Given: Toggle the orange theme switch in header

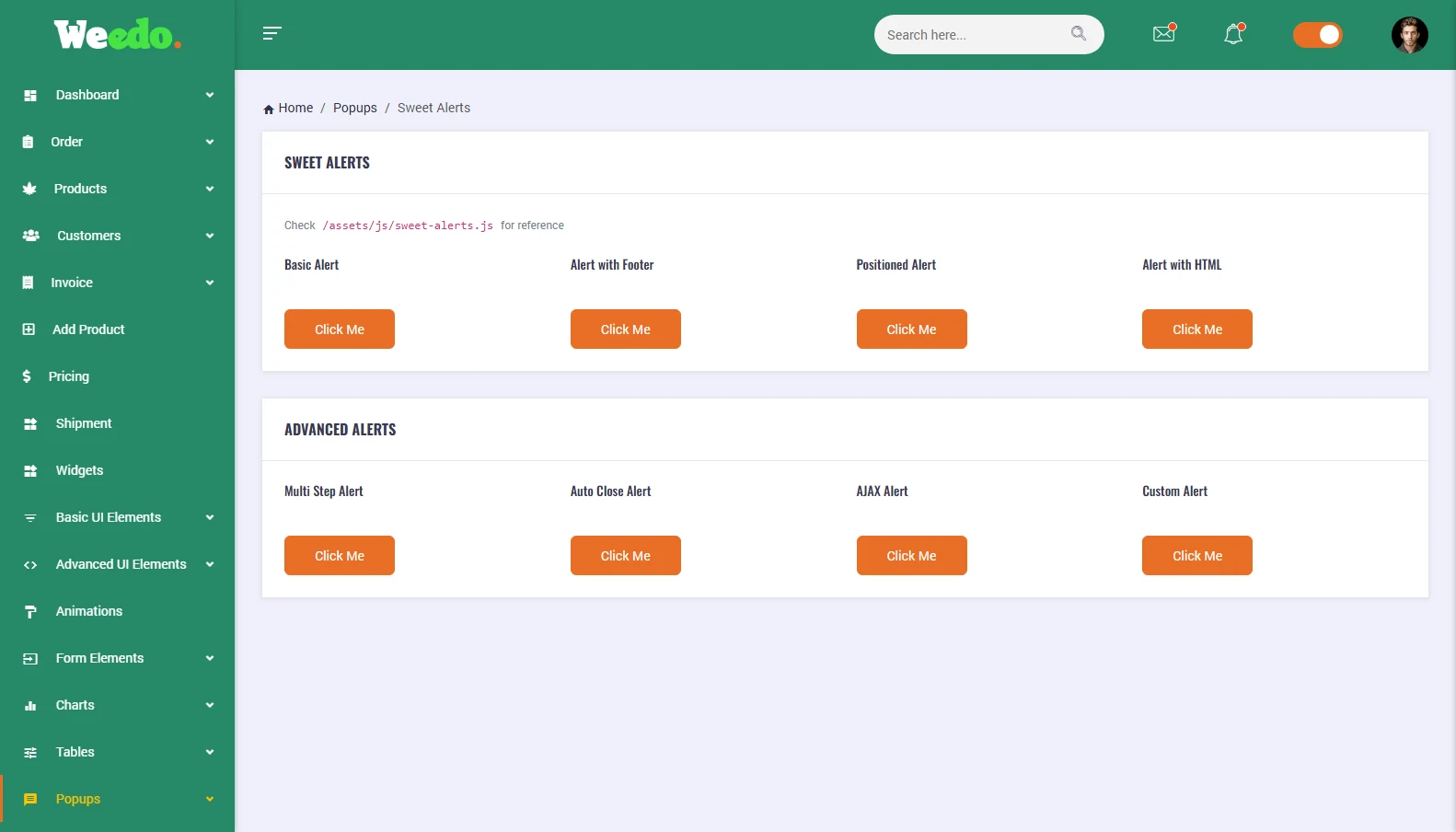Looking at the screenshot, I should 1317,35.
